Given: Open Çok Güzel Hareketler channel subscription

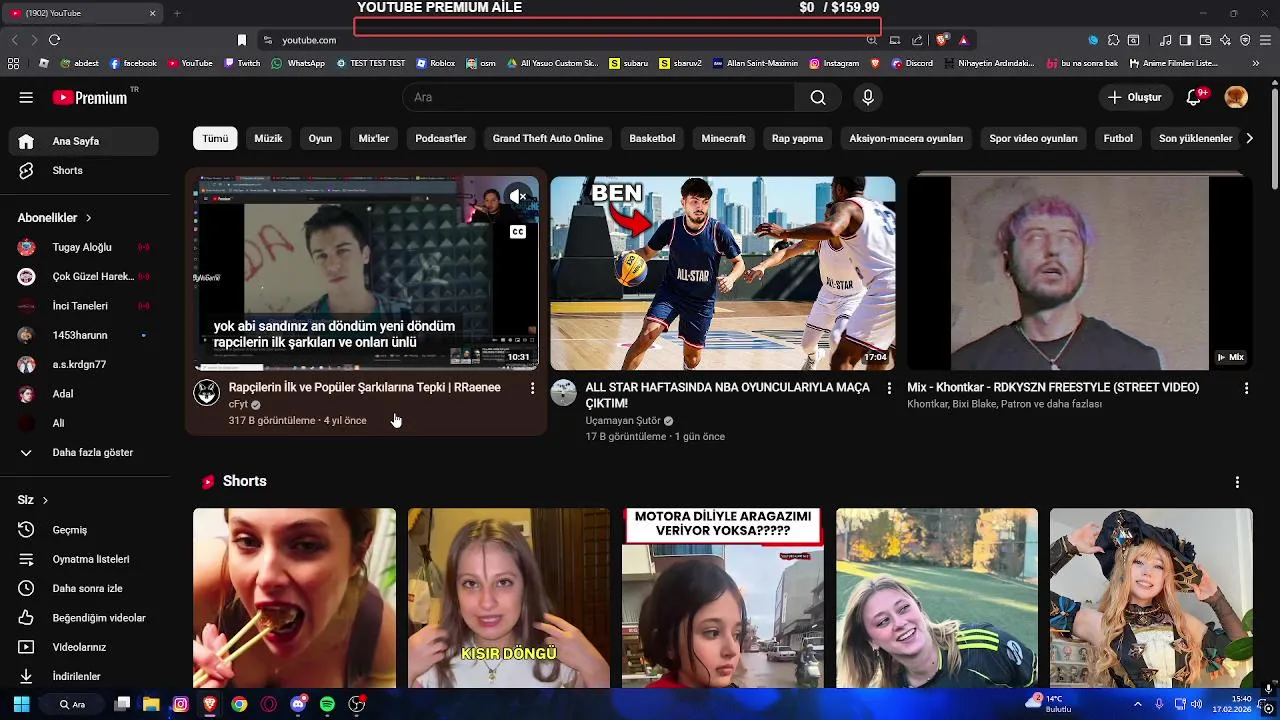Looking at the screenshot, I should (84, 276).
